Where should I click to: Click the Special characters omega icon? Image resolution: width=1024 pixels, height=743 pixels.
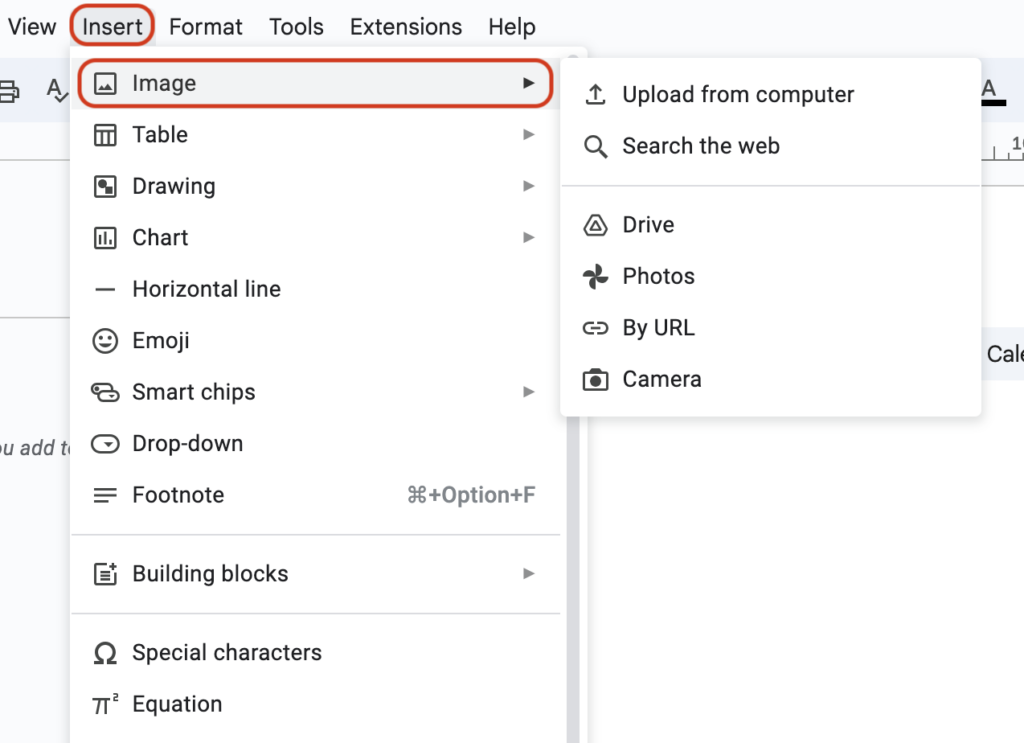tap(106, 652)
